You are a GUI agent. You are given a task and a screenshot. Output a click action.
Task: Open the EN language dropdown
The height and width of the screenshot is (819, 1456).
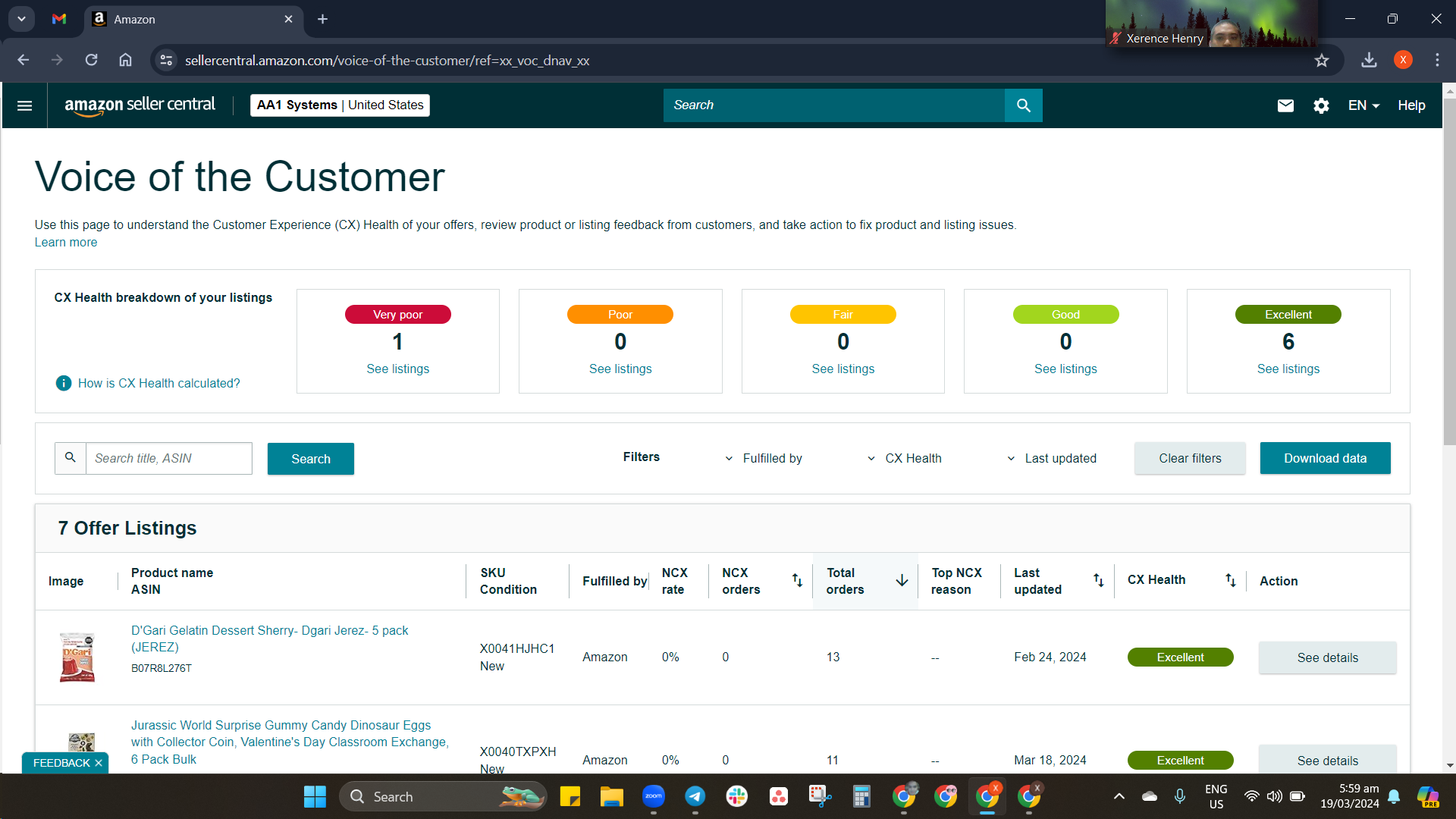tap(1363, 105)
